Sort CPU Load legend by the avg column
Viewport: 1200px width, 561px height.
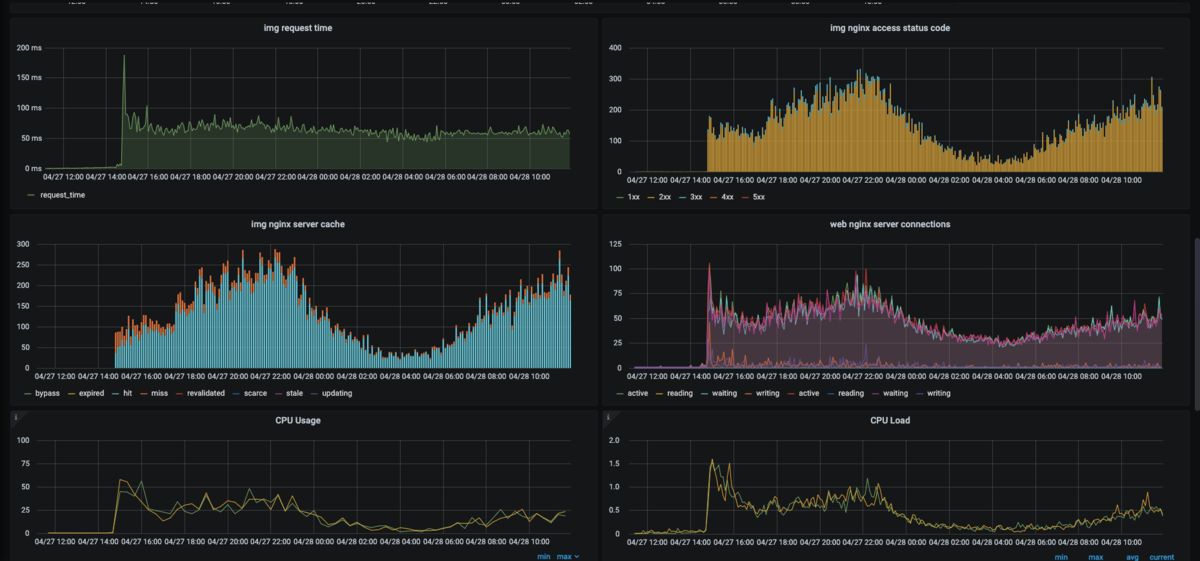(1132, 556)
